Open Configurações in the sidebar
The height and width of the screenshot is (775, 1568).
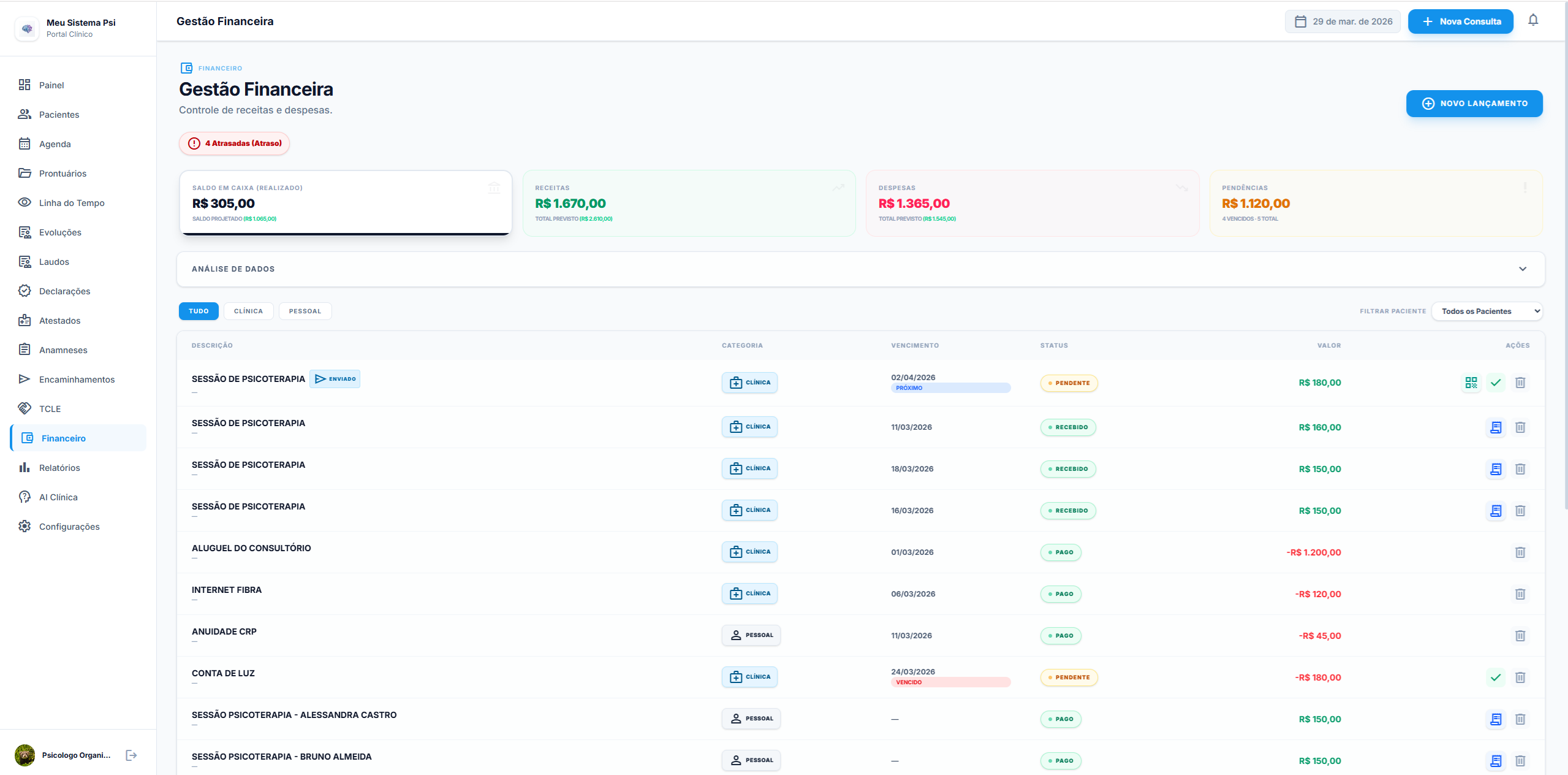78,527
